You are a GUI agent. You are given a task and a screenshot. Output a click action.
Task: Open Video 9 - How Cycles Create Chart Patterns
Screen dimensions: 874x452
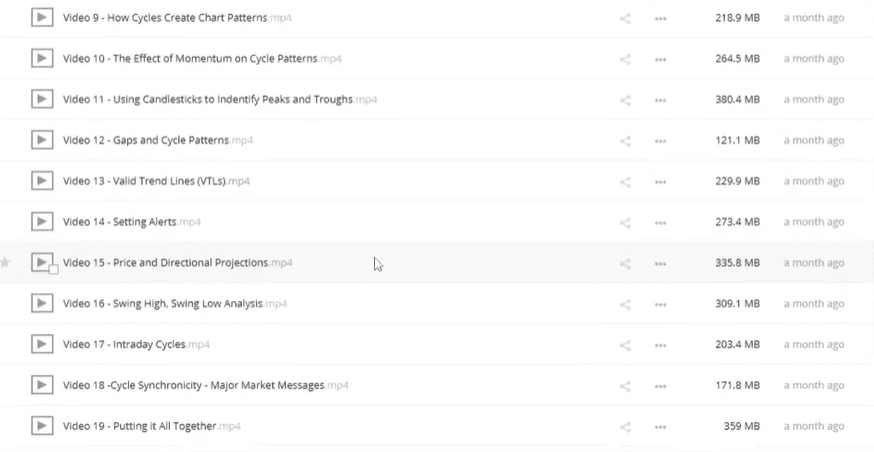click(177, 17)
